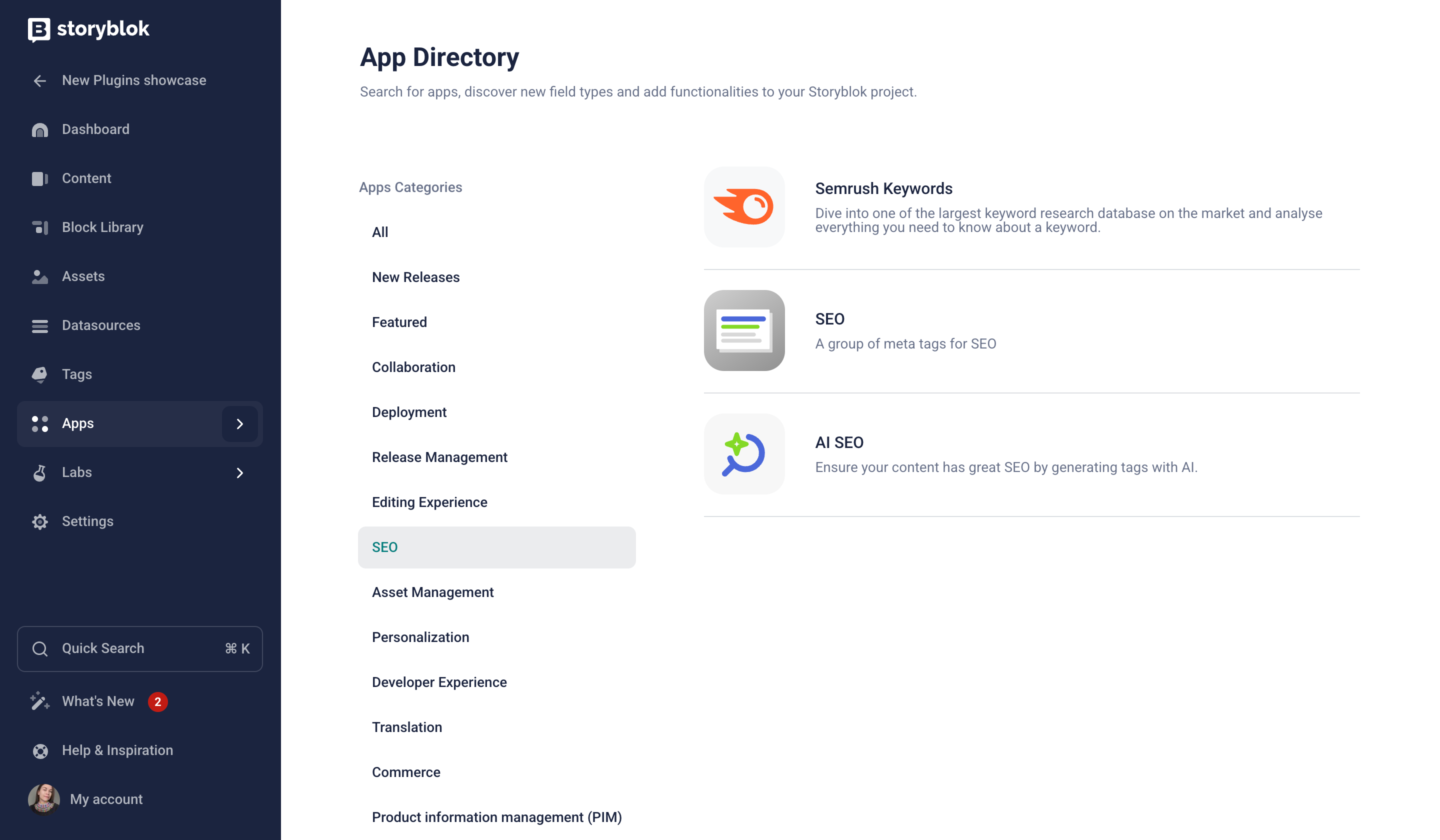This screenshot has height=840, width=1440.
Task: Open Help & Inspiration
Action: (117, 751)
